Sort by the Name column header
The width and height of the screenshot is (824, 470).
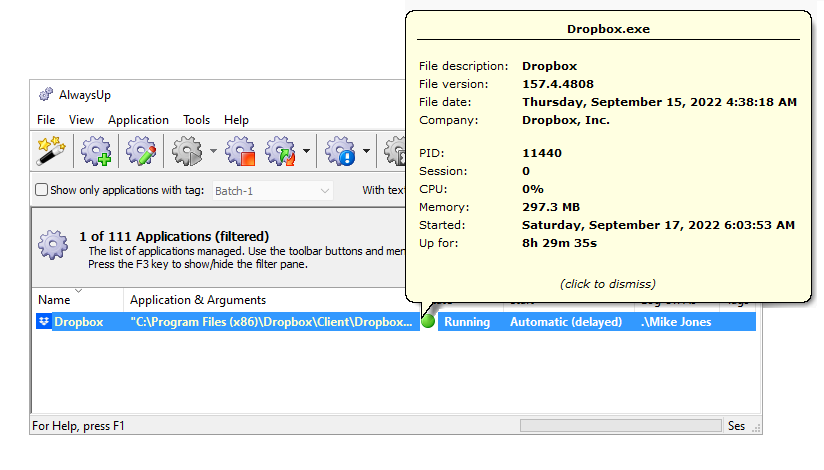[x=78, y=300]
